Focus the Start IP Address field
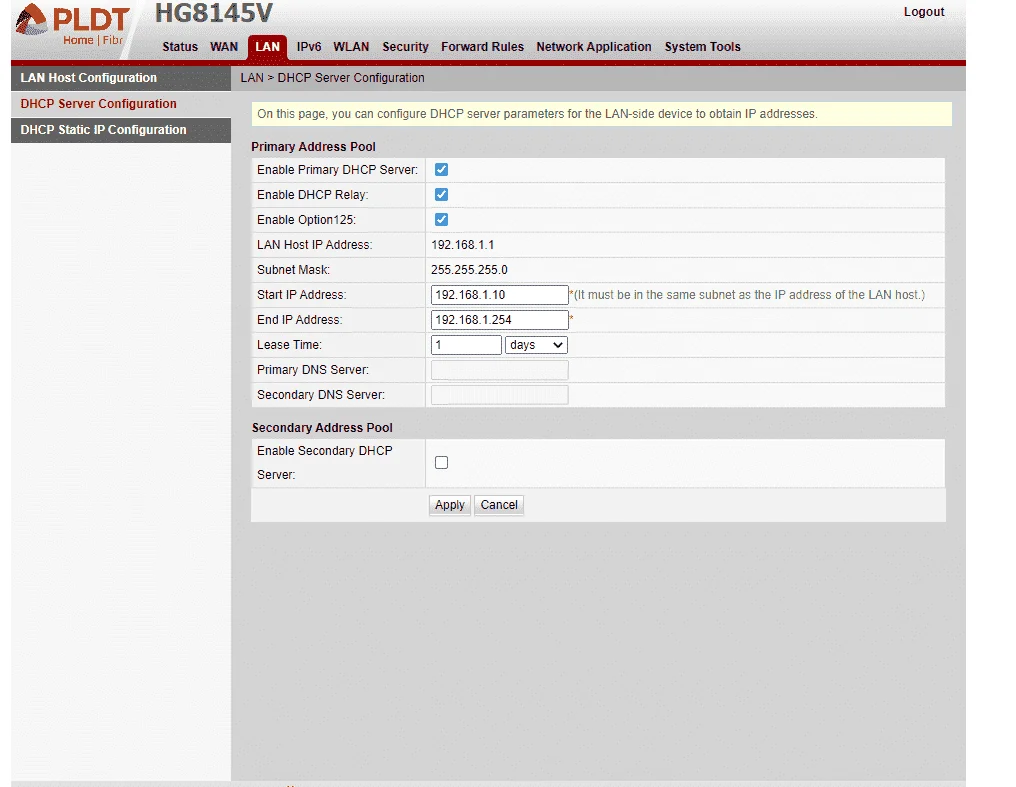This screenshot has width=1016, height=787. 500,295
